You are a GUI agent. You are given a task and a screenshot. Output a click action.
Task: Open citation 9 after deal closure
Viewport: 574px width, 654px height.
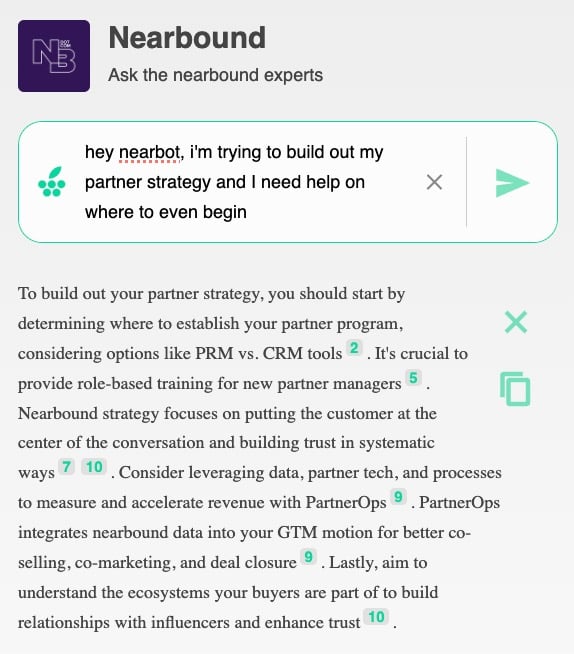click(x=309, y=557)
